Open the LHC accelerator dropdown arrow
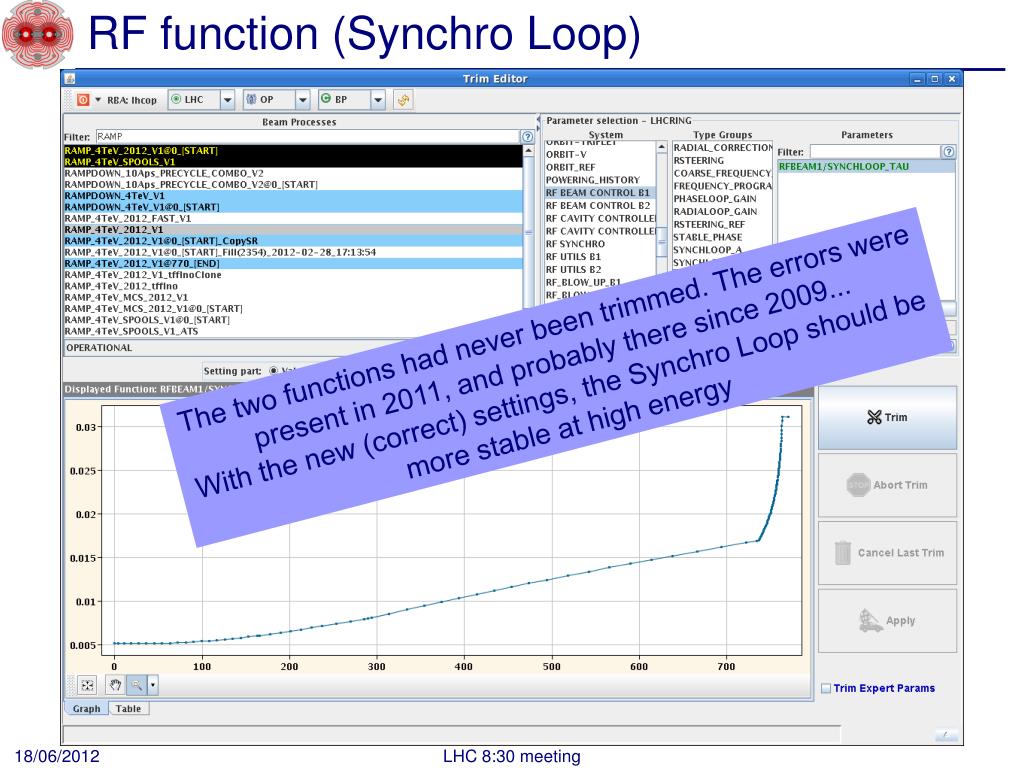Image resolution: width=1024 pixels, height=768 pixels. pyautogui.click(x=227, y=100)
